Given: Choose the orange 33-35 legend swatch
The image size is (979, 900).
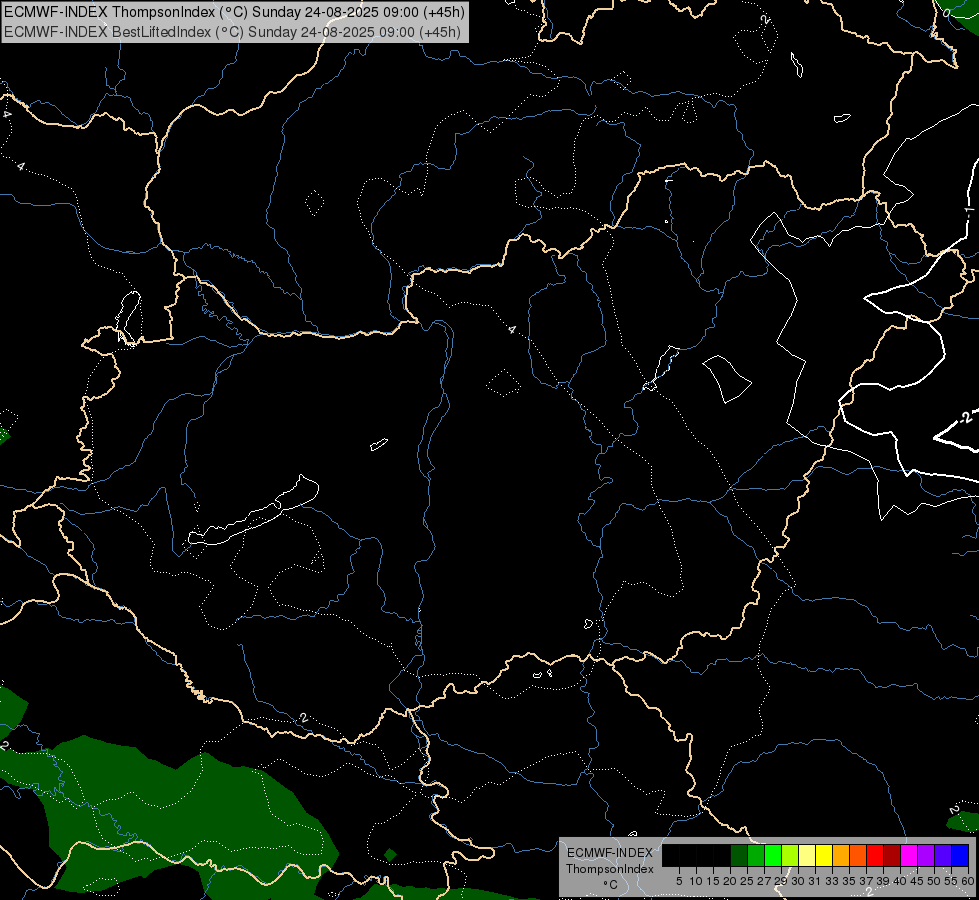Looking at the screenshot, I should (x=841, y=855).
